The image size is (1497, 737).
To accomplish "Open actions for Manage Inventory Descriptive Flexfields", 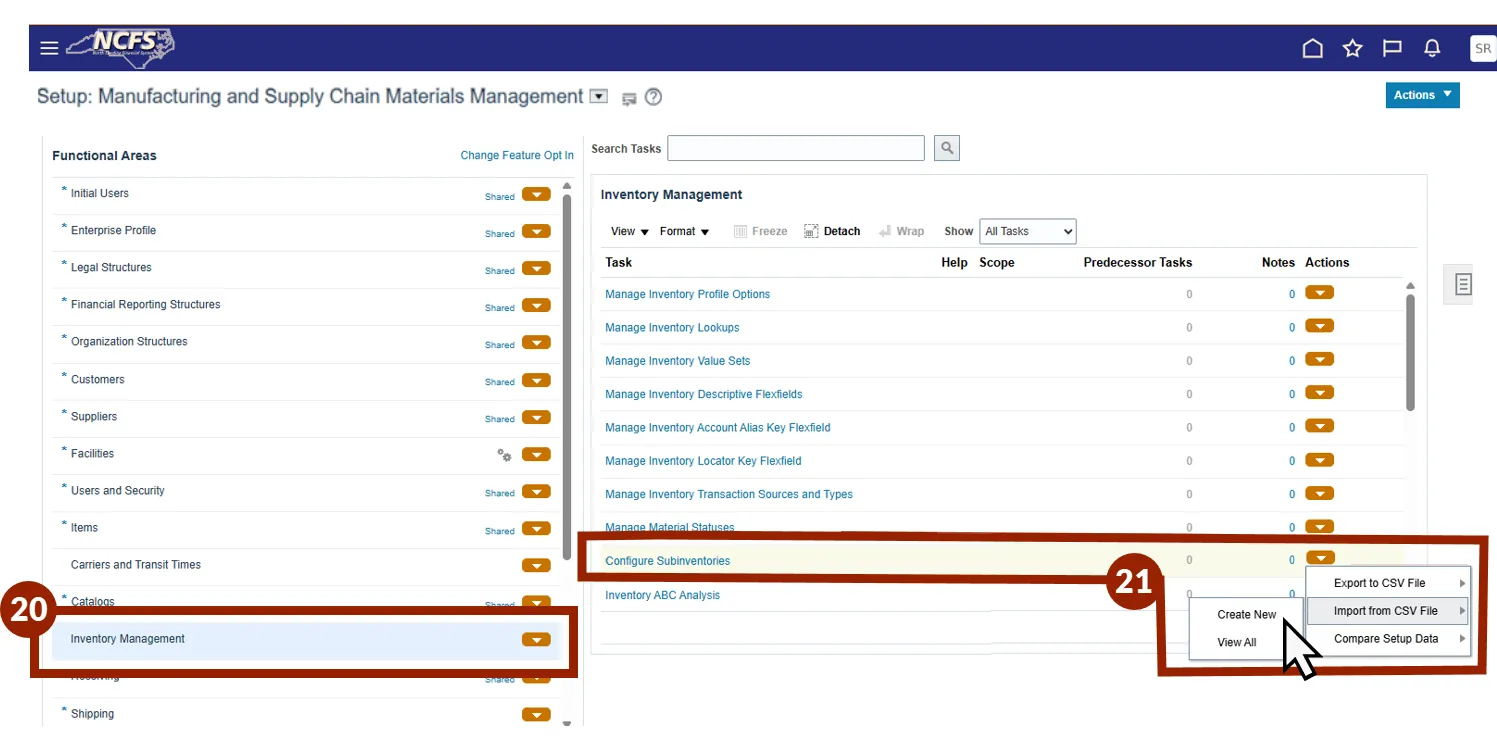I will pos(1320,393).
